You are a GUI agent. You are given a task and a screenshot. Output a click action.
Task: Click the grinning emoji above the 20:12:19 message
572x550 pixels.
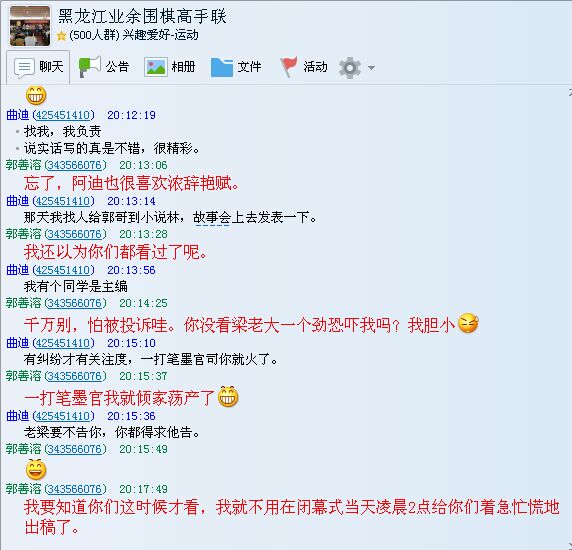point(36,95)
